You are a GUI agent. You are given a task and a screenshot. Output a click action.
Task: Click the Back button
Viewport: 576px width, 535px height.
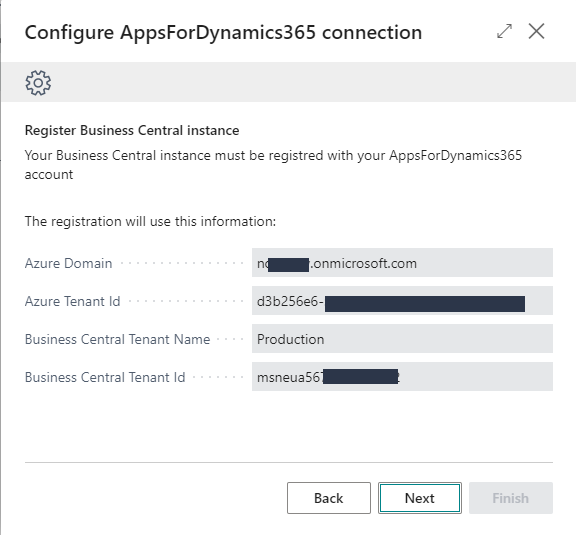329,498
